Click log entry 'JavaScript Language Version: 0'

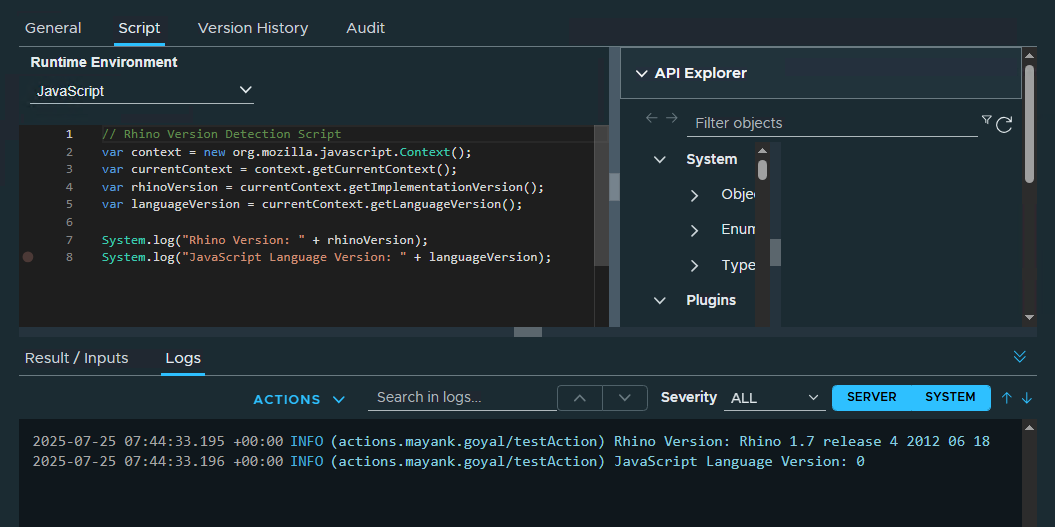pyautogui.click(x=448, y=462)
